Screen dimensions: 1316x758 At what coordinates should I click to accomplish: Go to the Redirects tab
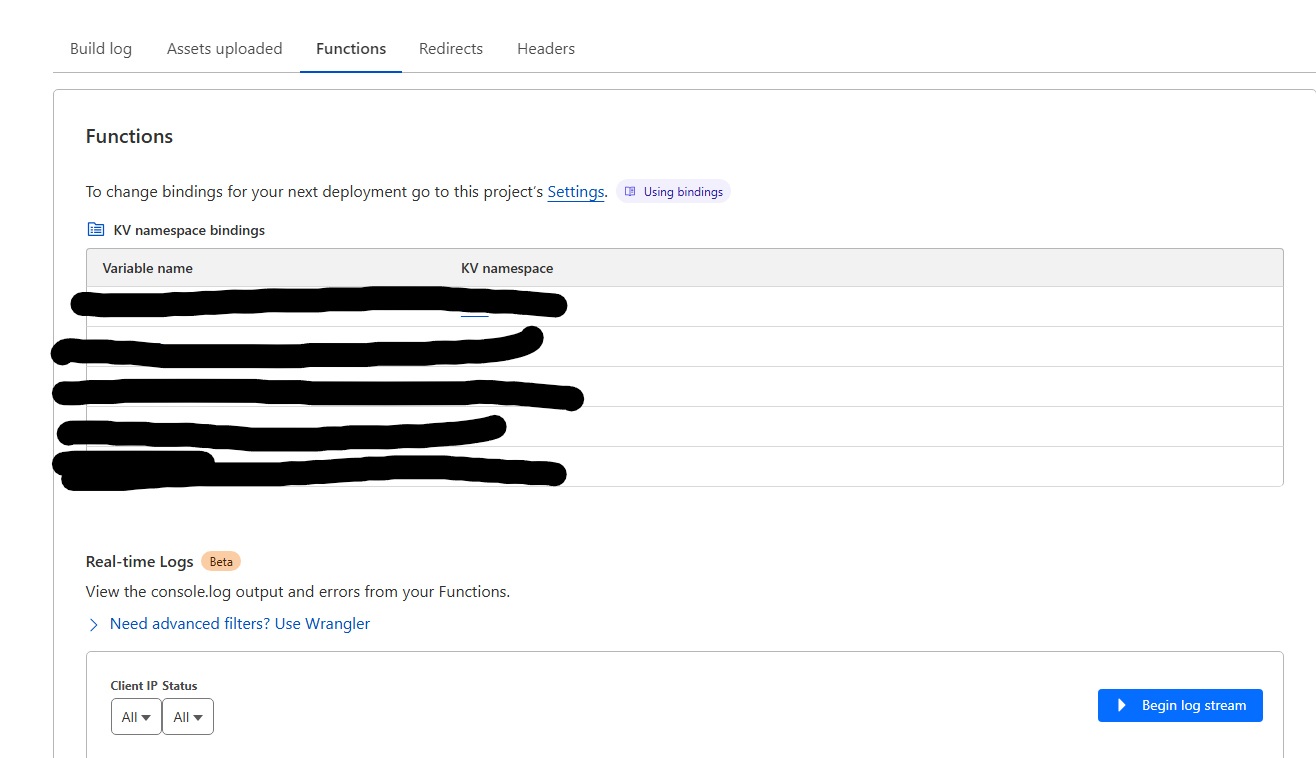point(451,48)
